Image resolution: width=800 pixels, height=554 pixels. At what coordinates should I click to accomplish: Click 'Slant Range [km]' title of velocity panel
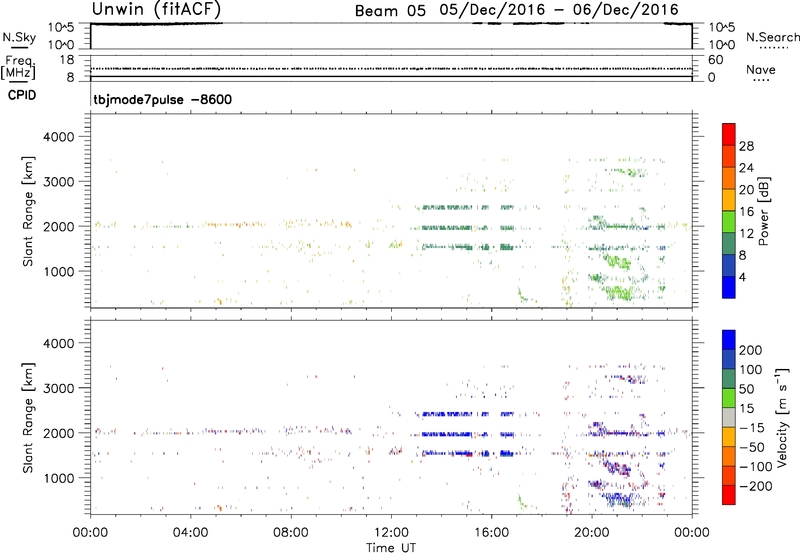point(28,418)
